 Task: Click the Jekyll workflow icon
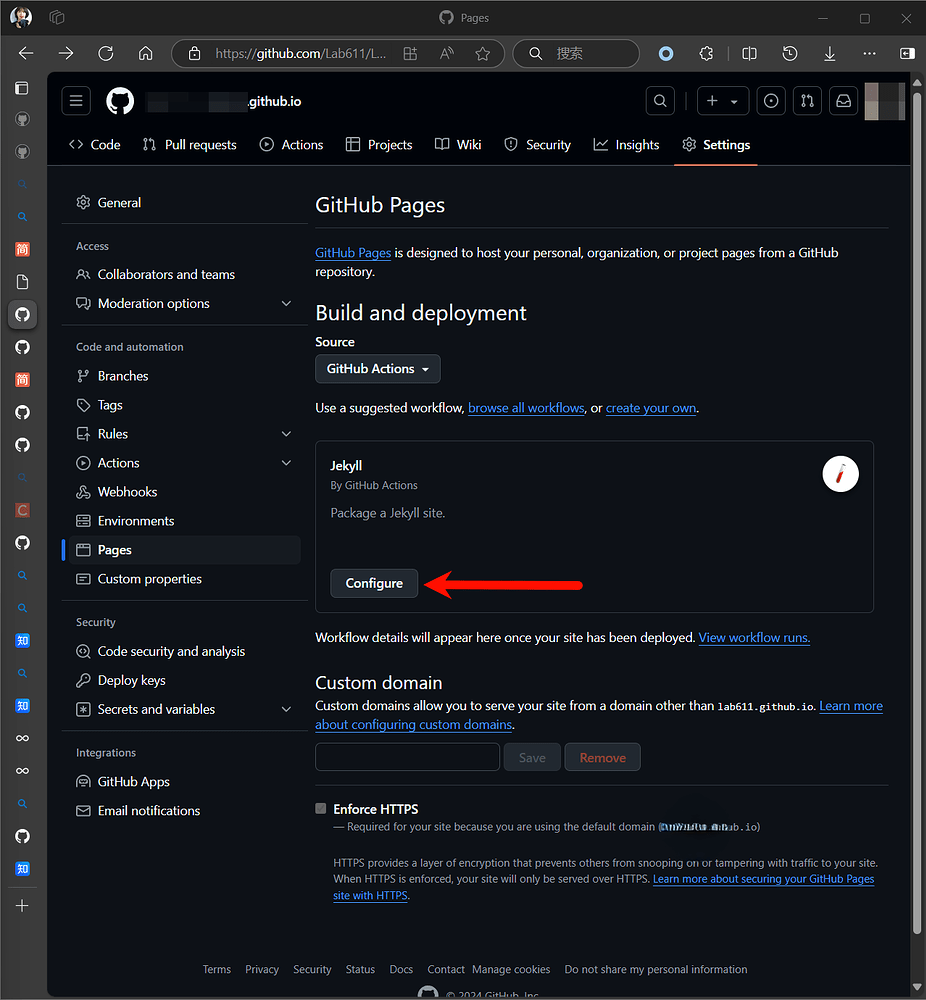[840, 474]
